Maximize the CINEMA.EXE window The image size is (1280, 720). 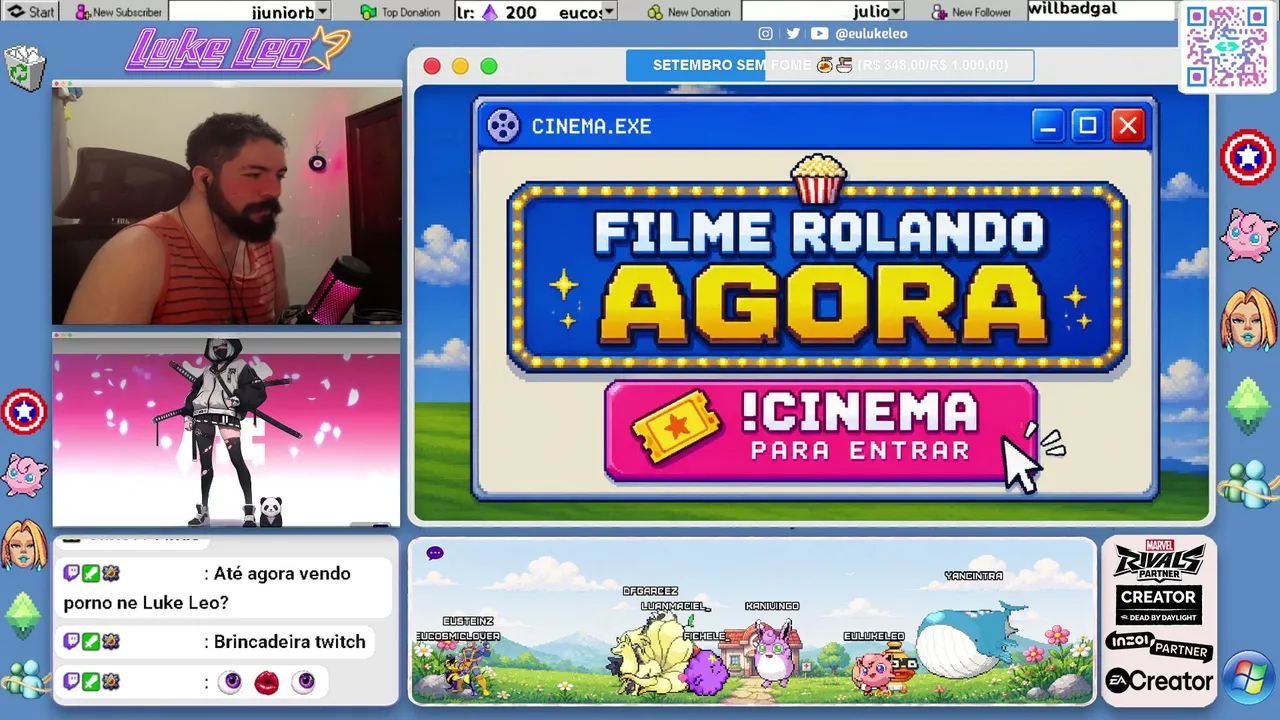tap(1087, 126)
